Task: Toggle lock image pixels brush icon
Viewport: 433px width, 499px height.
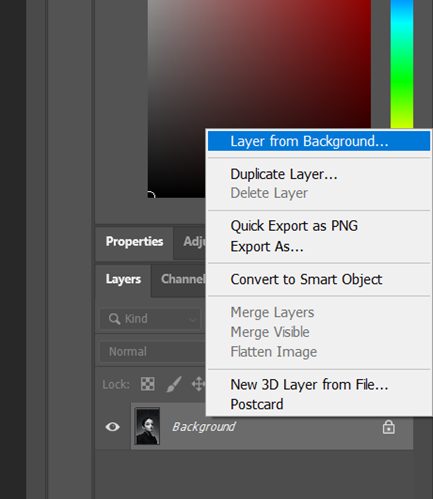Action: click(174, 384)
